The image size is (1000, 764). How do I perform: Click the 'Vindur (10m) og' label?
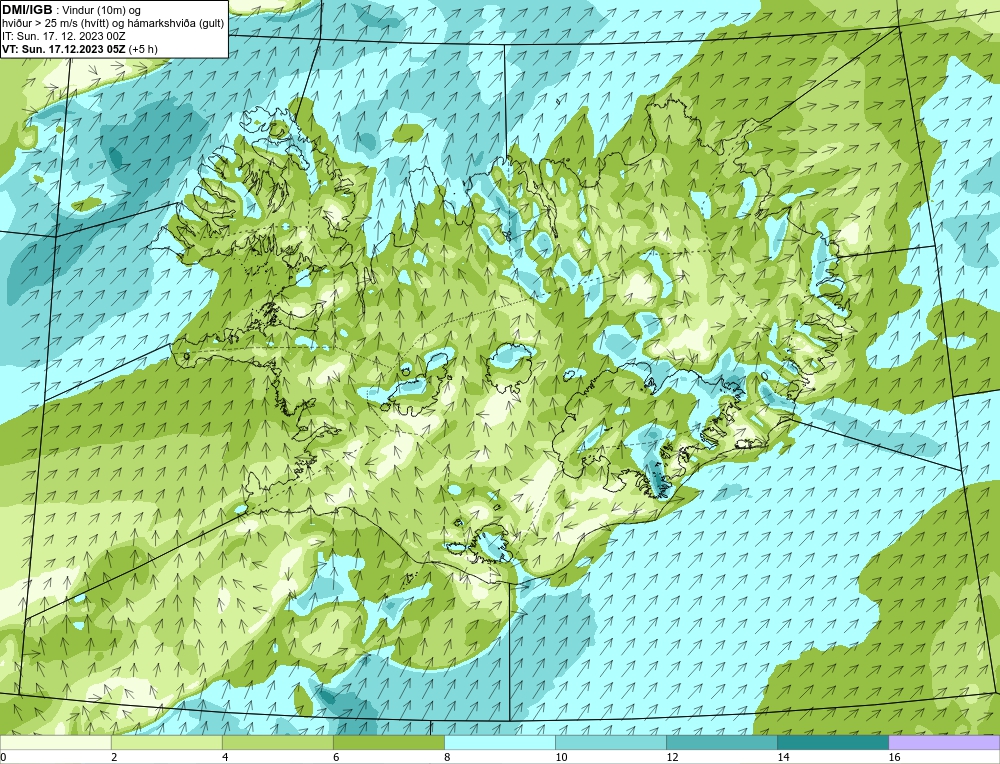point(101,10)
